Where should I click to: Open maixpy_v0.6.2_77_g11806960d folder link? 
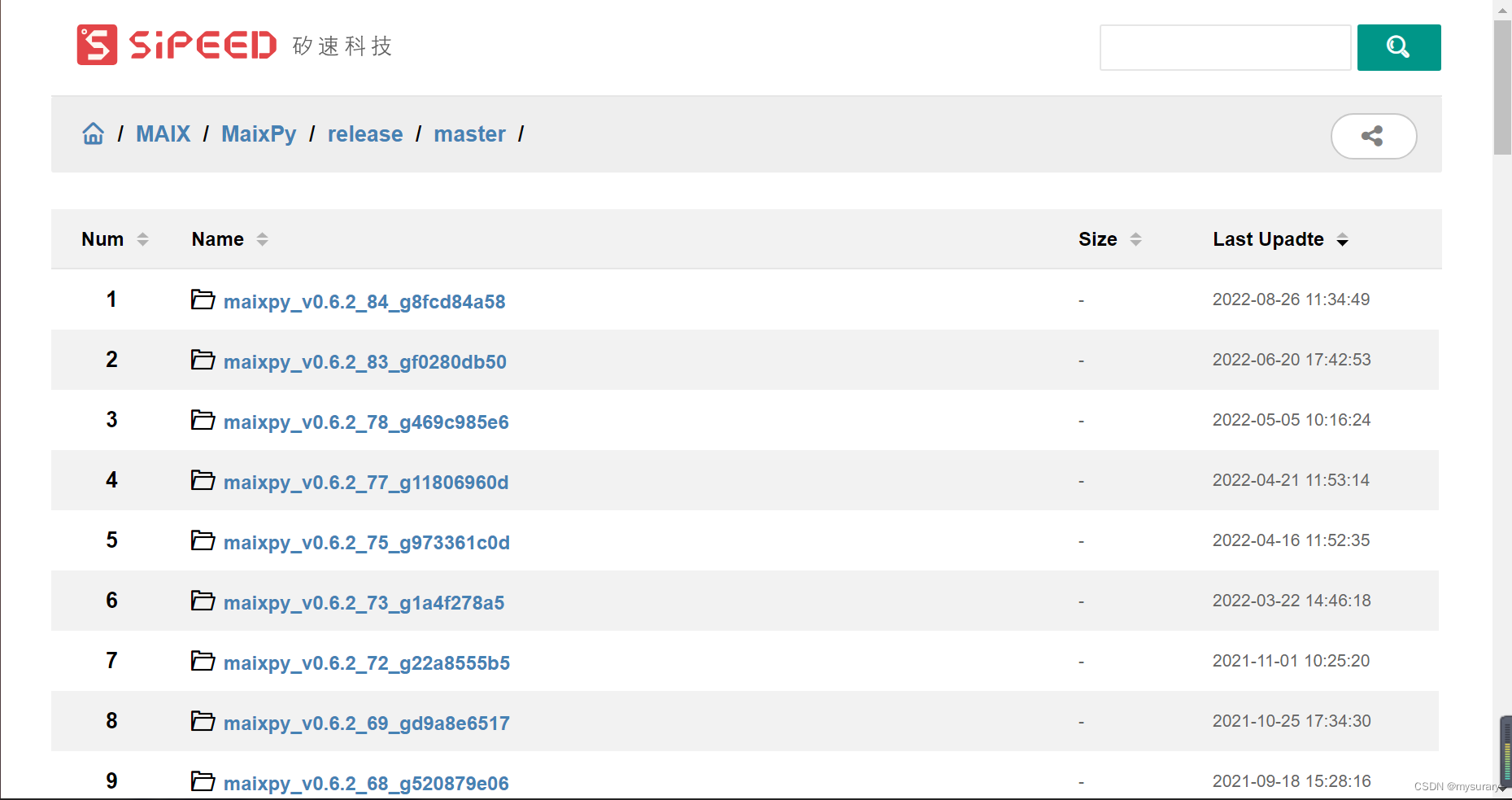tap(366, 483)
